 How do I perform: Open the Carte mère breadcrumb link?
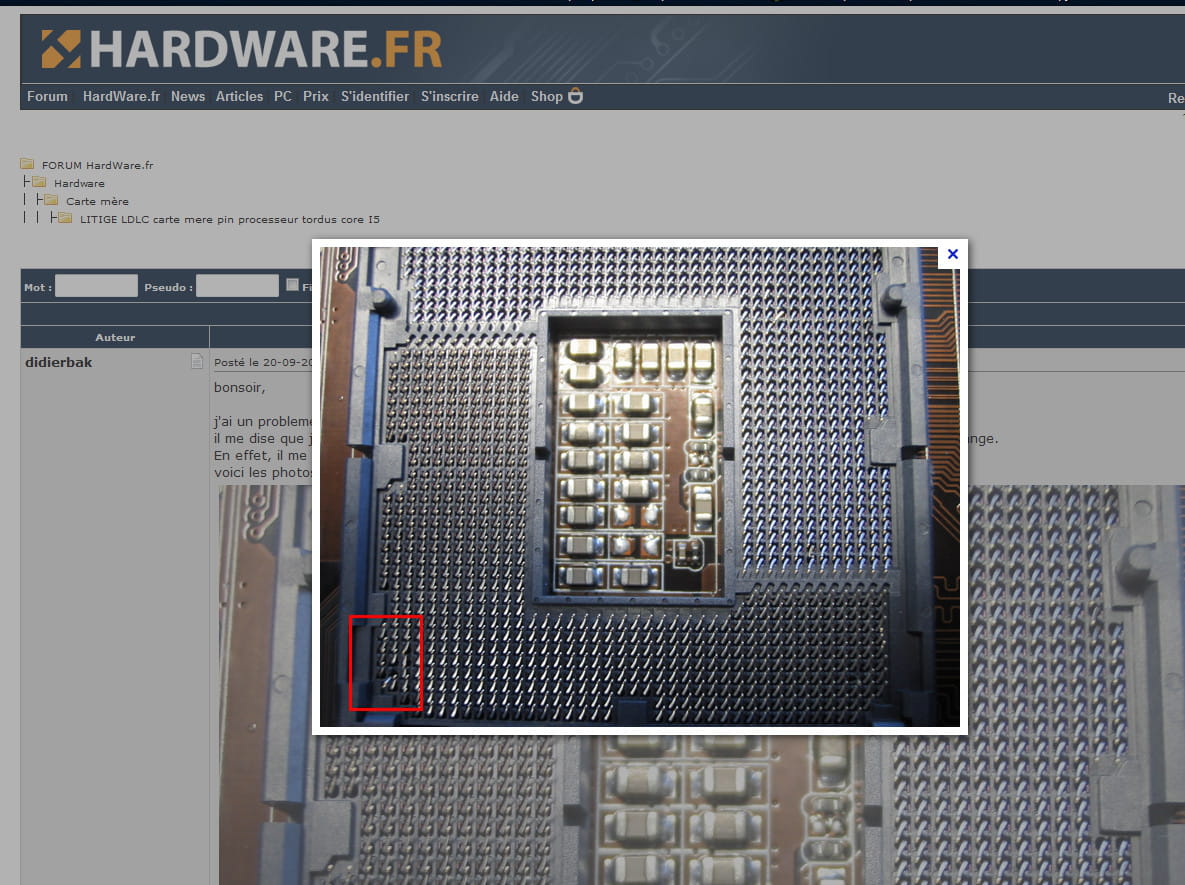[x=97, y=201]
